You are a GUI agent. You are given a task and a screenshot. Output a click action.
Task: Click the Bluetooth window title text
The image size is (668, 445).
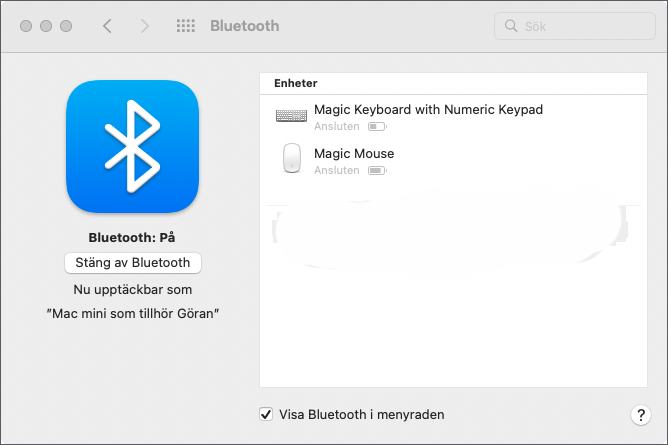pos(244,26)
